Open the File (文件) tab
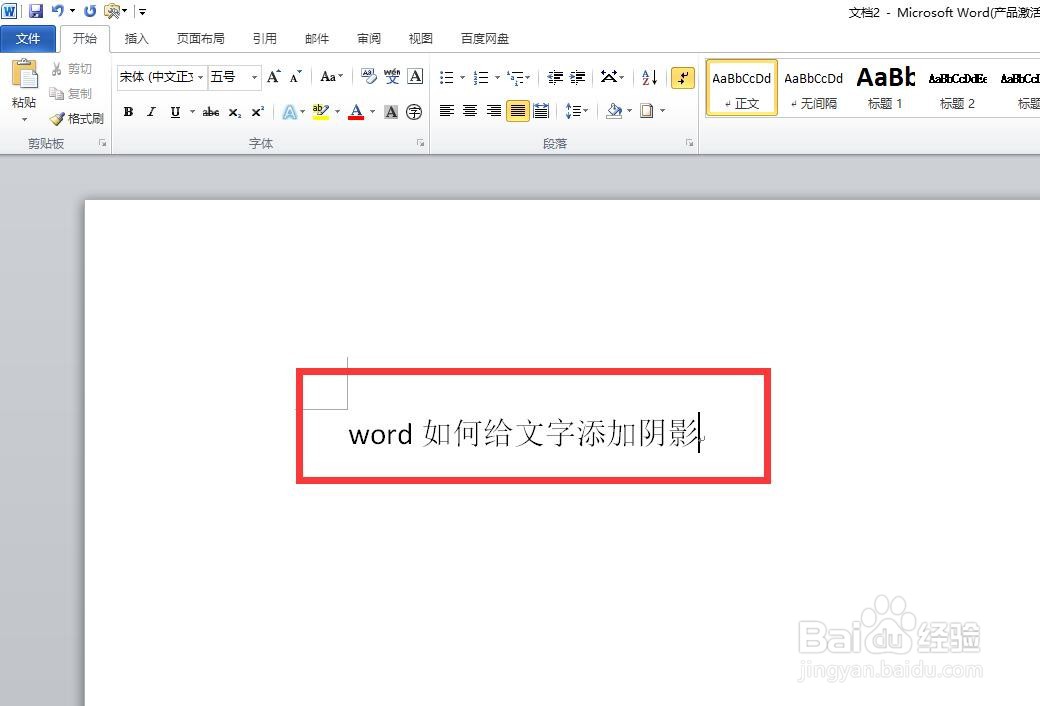 click(28, 38)
